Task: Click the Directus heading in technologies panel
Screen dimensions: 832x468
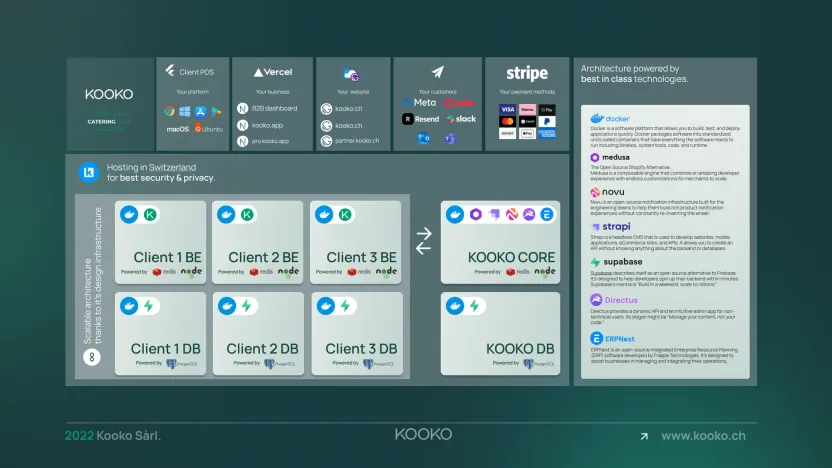Action: coord(614,300)
